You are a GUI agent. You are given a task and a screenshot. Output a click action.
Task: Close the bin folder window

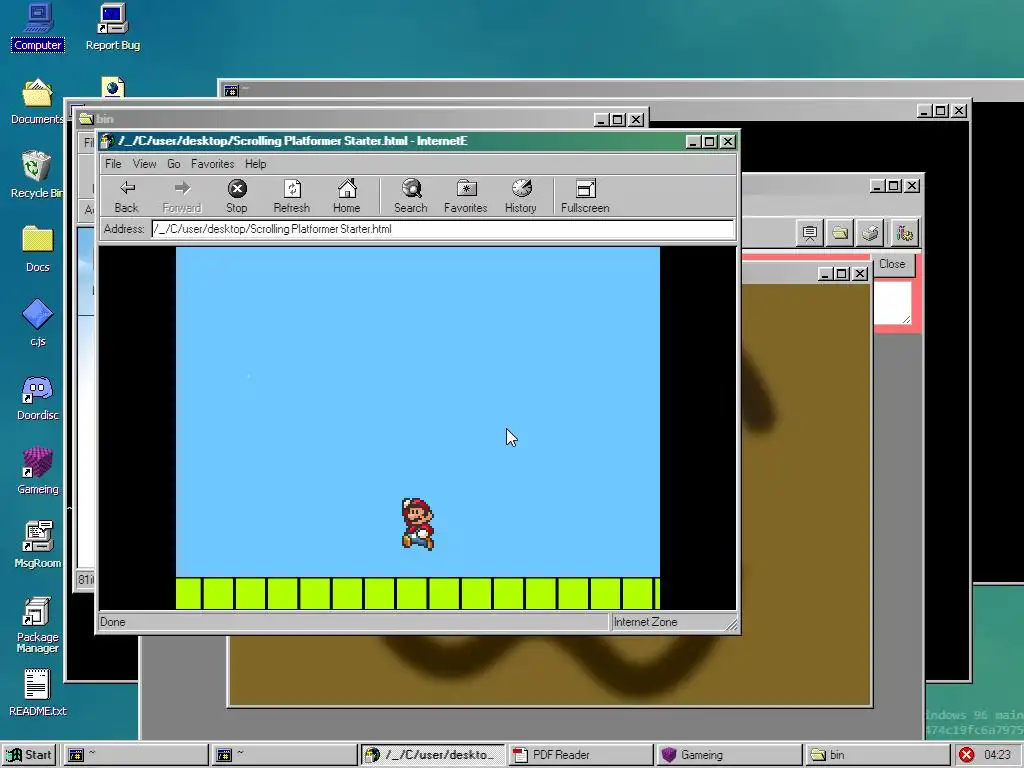[636, 120]
